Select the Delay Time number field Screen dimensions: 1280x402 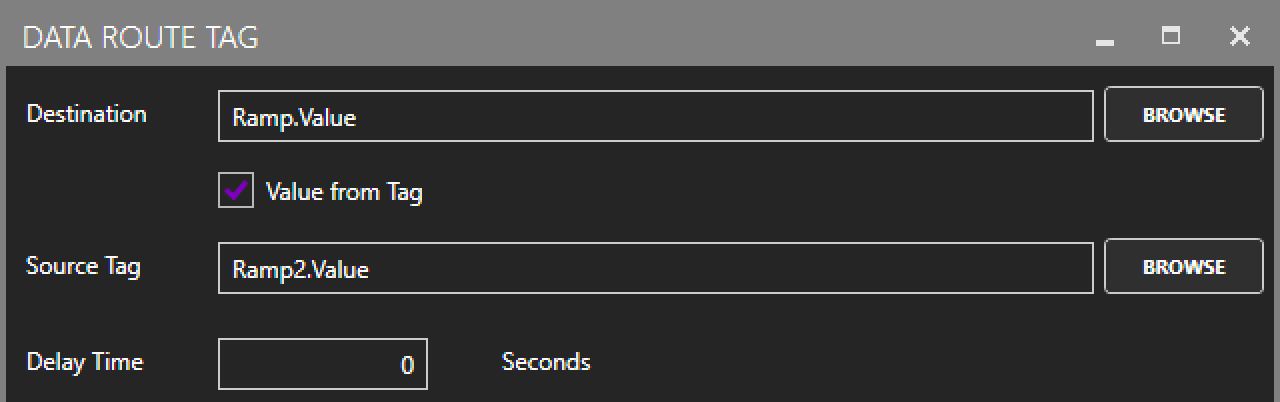[x=322, y=364]
